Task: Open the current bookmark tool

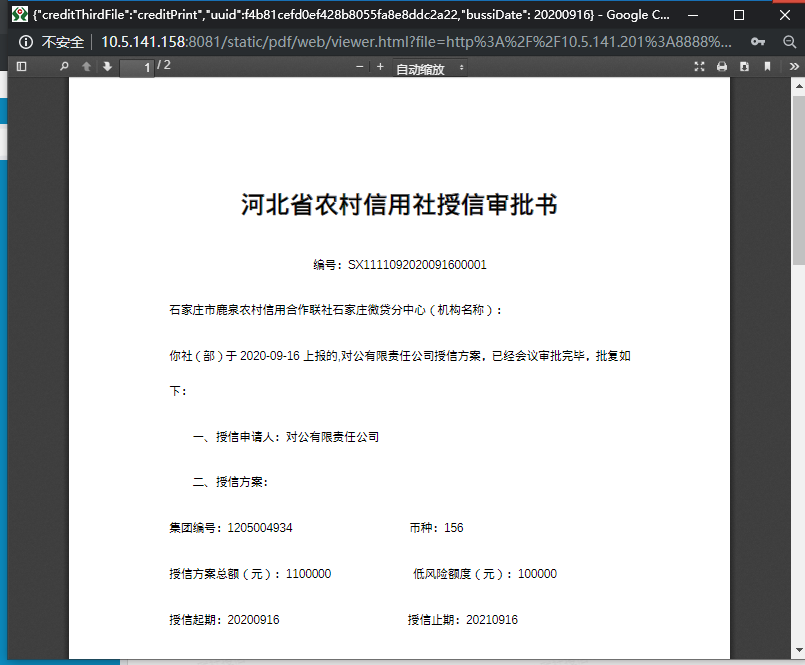Action: pos(768,66)
